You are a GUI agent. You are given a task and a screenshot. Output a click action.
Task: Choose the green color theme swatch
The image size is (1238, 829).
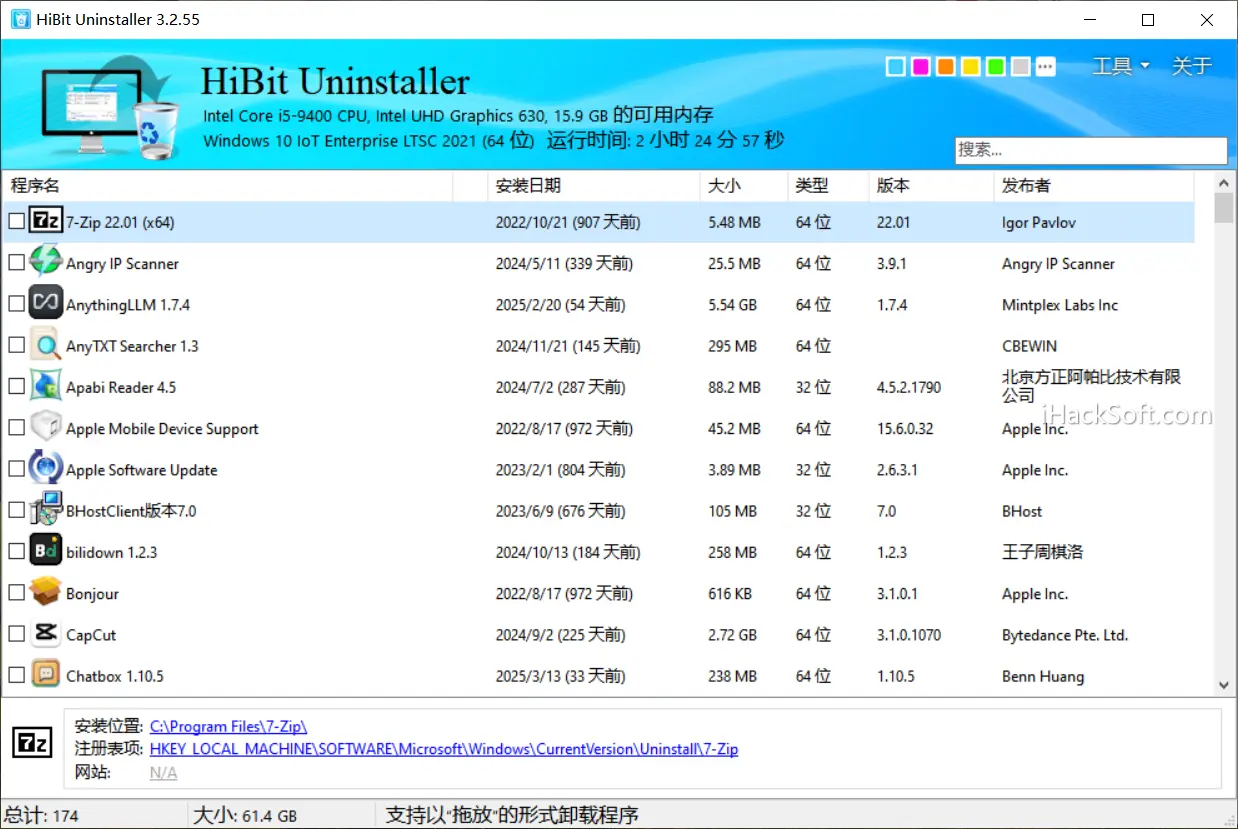point(996,67)
